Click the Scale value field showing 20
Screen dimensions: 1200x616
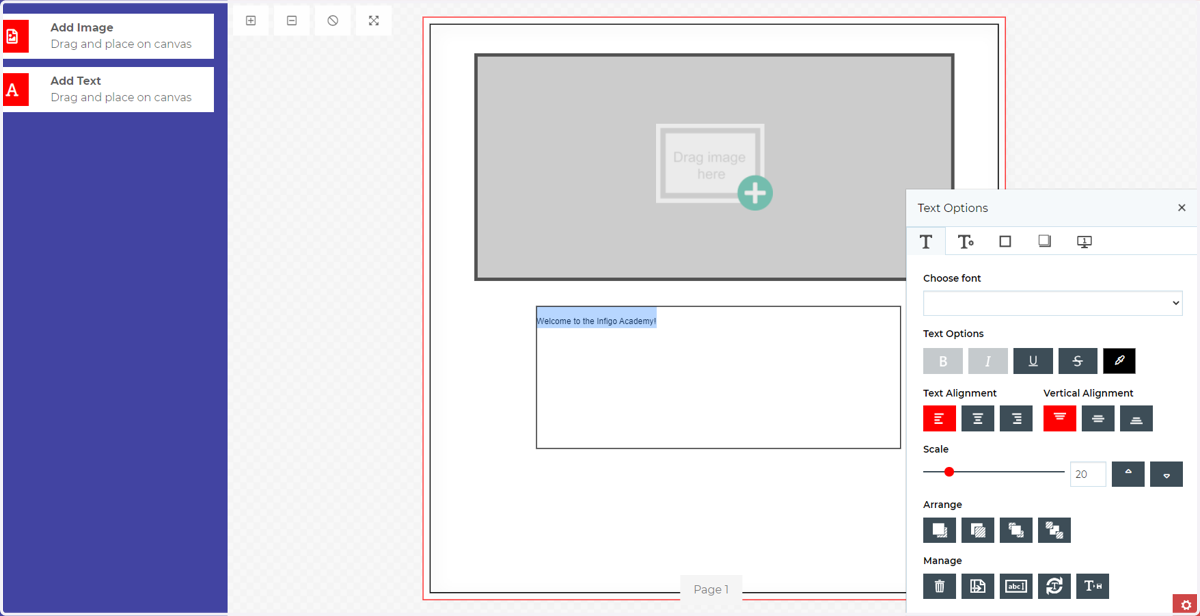click(x=1088, y=474)
